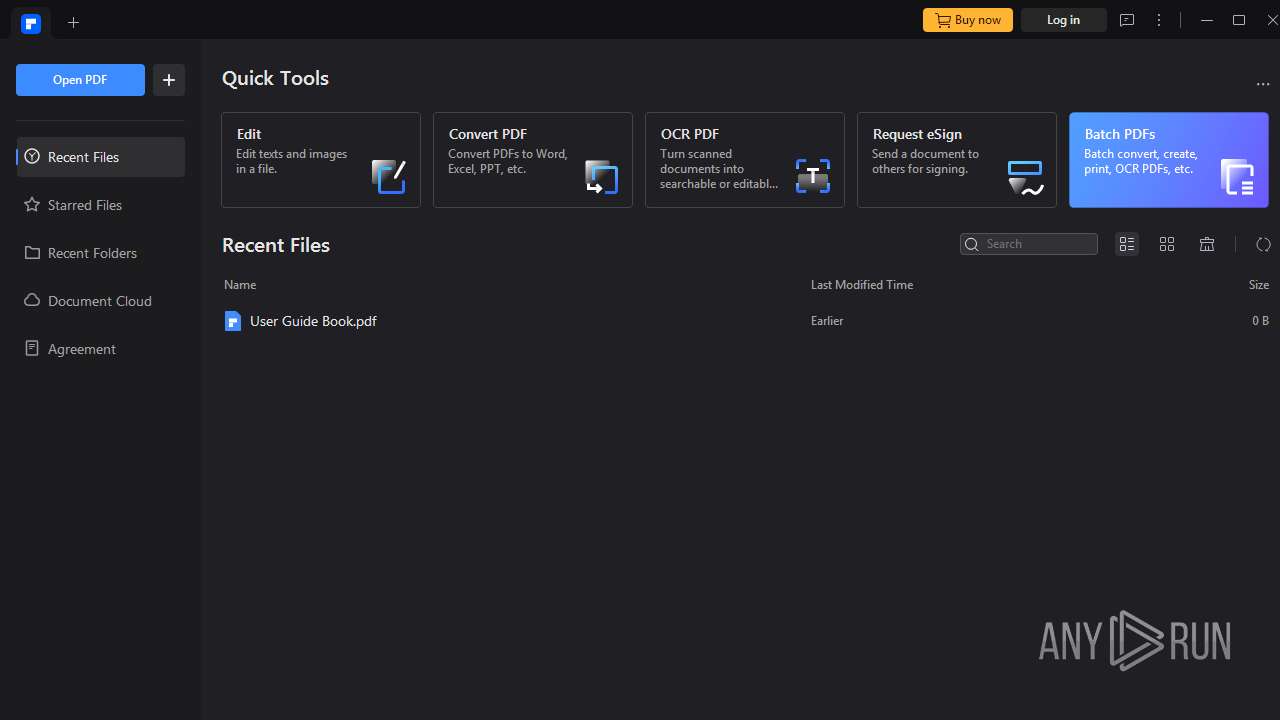This screenshot has width=1280, height=720.
Task: Click the Agreement document icon
Action: click(x=32, y=349)
